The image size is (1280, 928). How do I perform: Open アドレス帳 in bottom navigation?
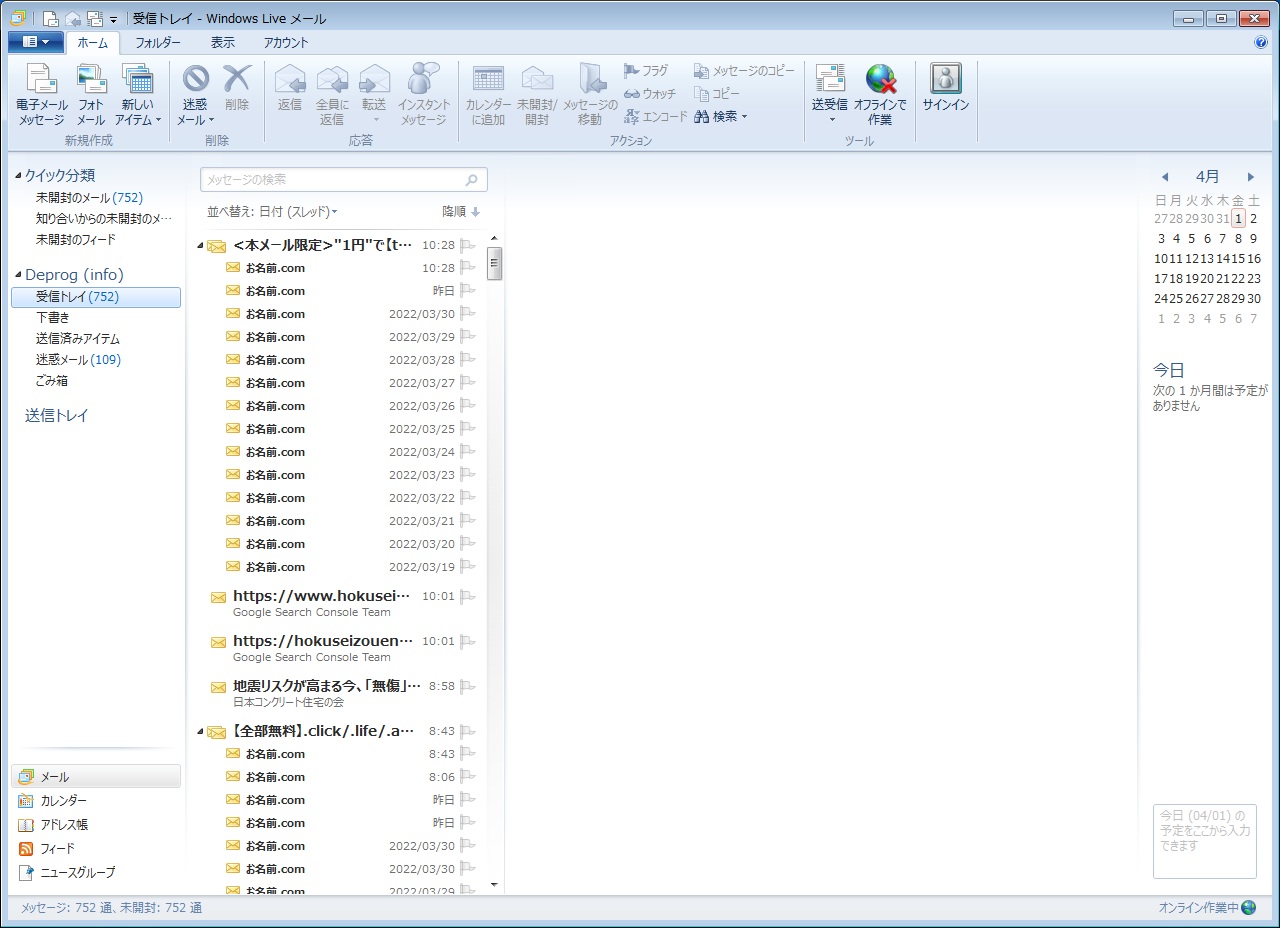pos(96,825)
